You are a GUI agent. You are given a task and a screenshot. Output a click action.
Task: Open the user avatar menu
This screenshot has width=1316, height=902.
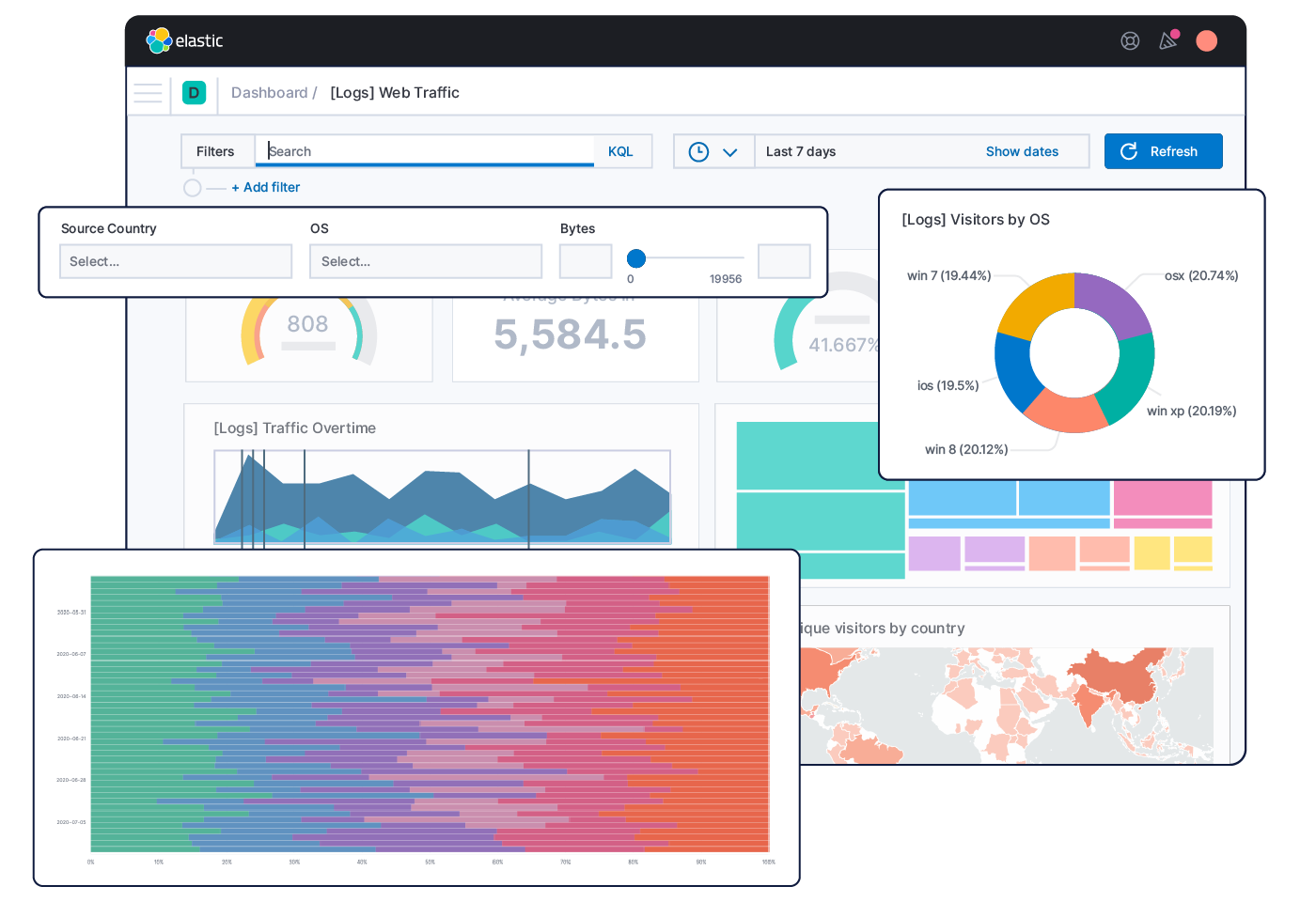point(1206,40)
